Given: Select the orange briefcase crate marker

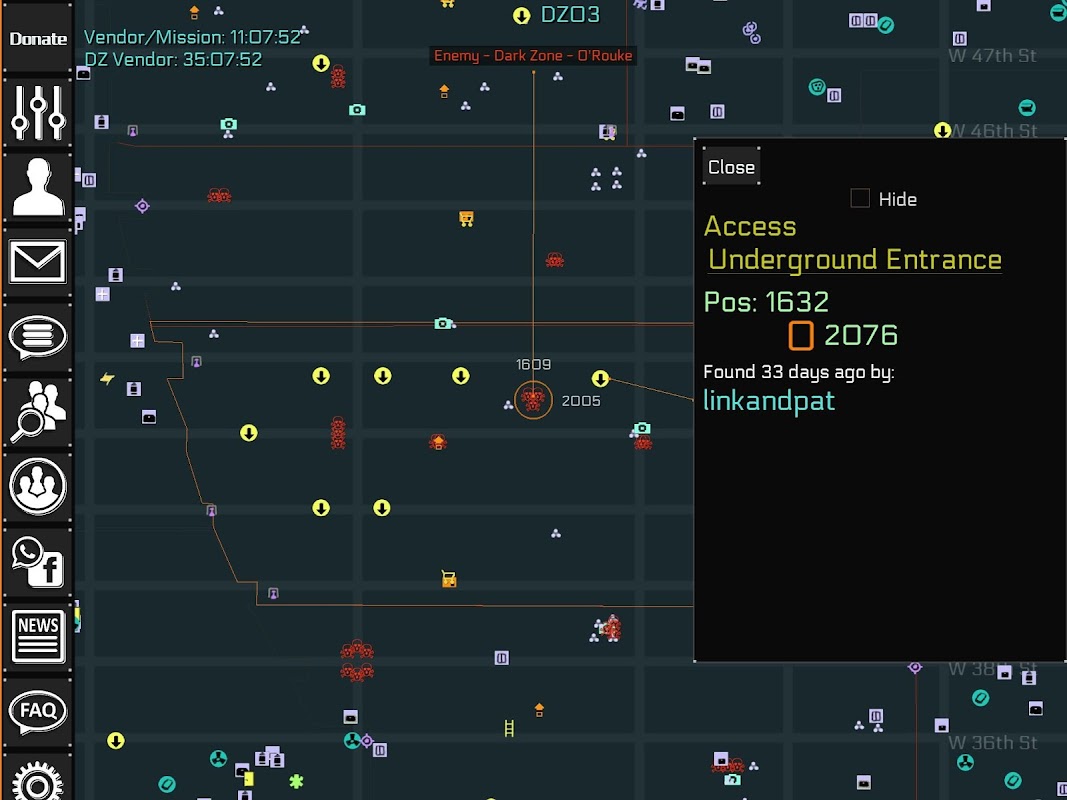Looking at the screenshot, I should point(448,579).
